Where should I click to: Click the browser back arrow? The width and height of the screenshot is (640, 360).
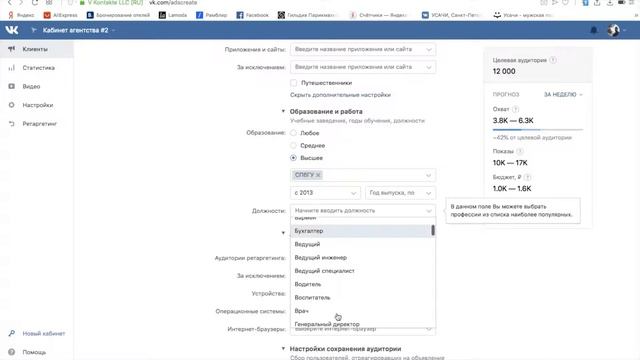point(10,2)
